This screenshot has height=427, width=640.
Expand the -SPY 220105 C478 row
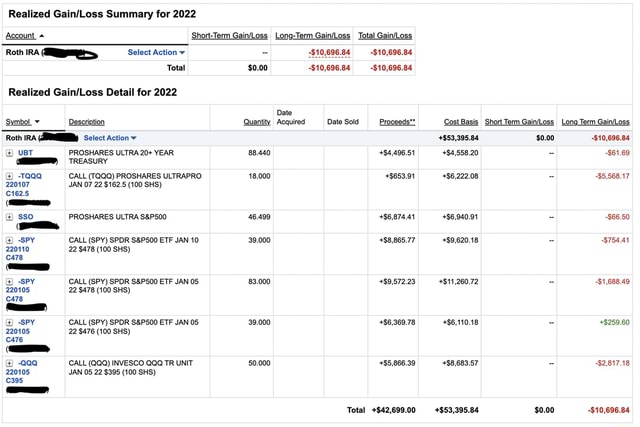(x=9, y=281)
